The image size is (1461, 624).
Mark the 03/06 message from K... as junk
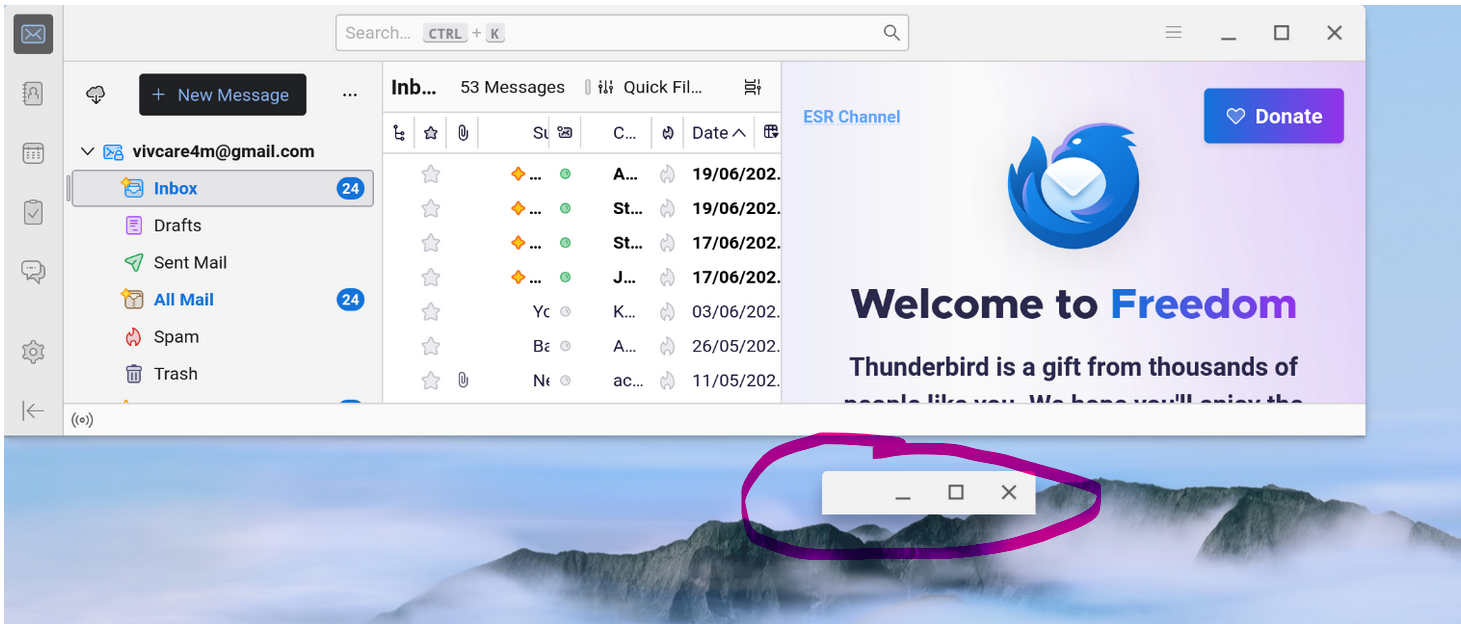click(x=668, y=312)
